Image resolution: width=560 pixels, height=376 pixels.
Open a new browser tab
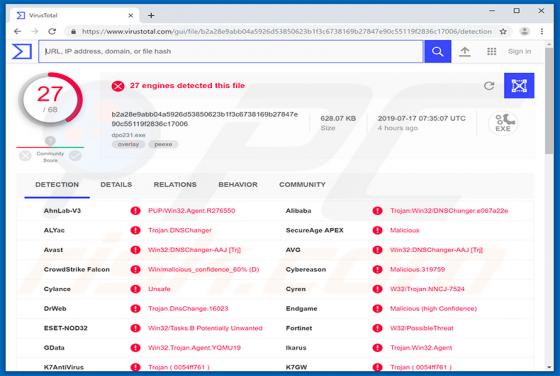pyautogui.click(x=151, y=15)
